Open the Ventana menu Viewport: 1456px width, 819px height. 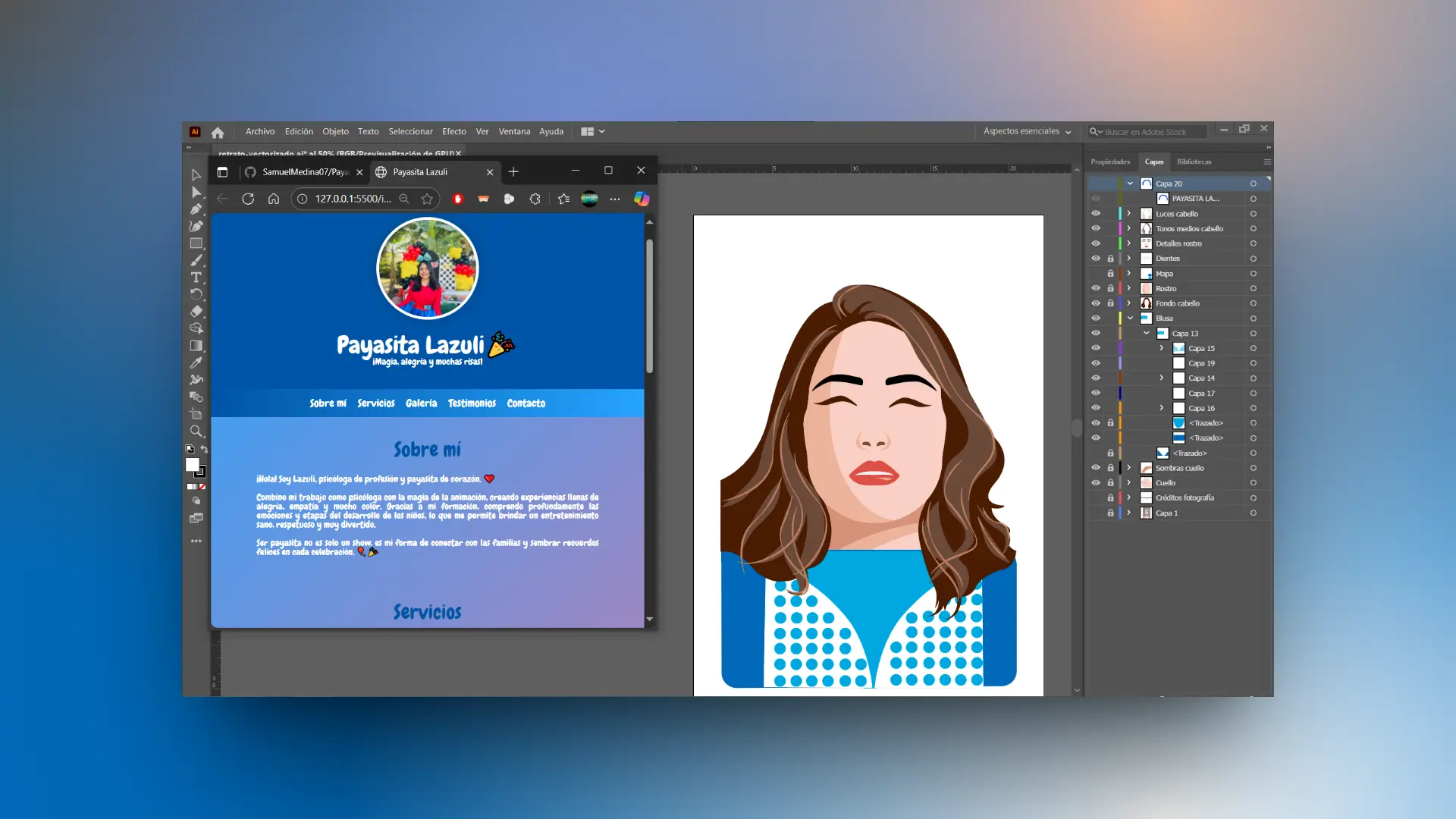[x=514, y=131]
